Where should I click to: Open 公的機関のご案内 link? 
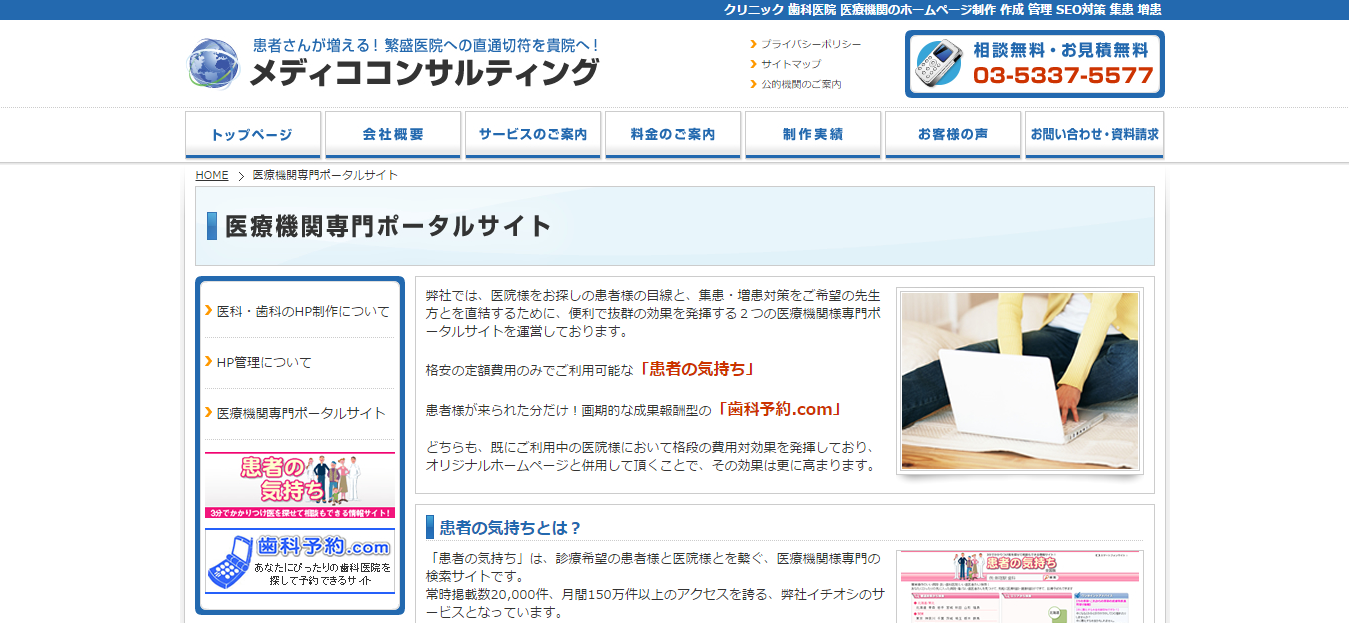(x=800, y=84)
